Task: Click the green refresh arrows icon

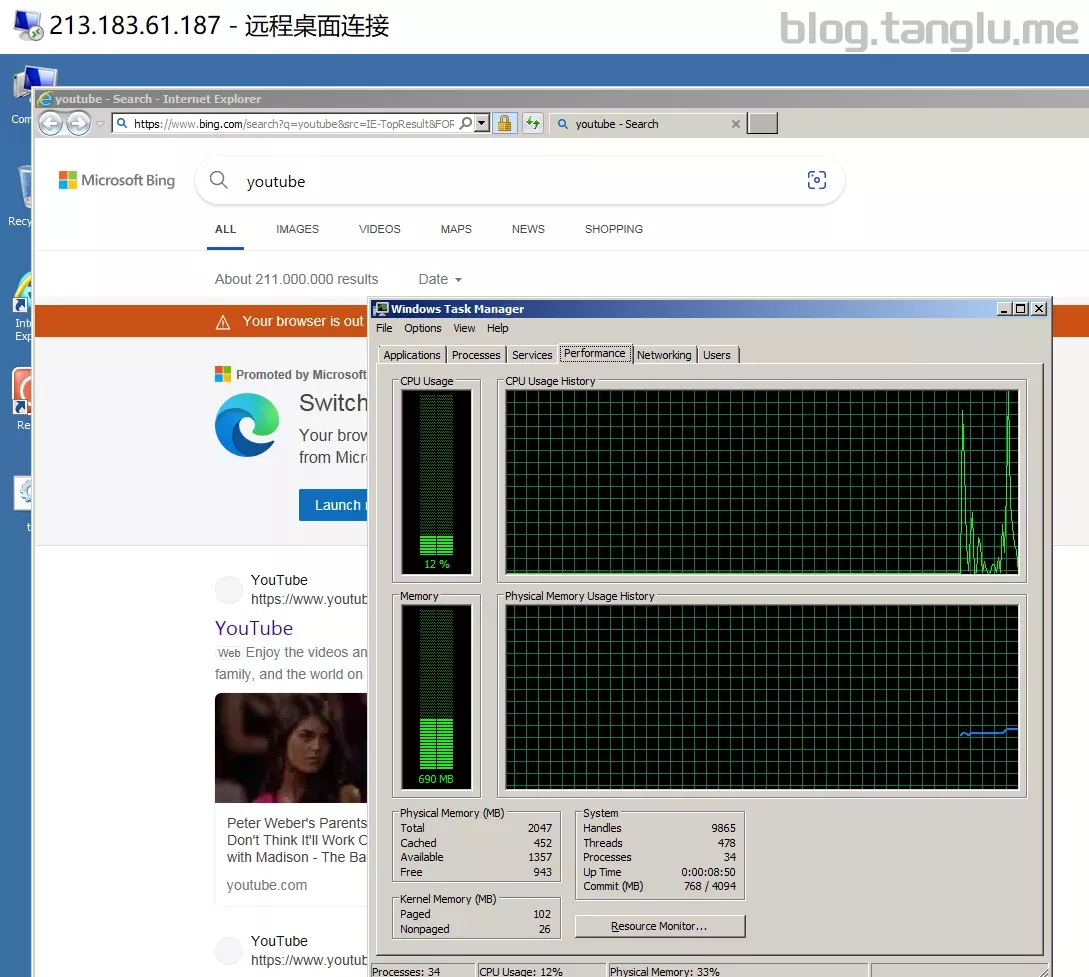Action: (533, 123)
